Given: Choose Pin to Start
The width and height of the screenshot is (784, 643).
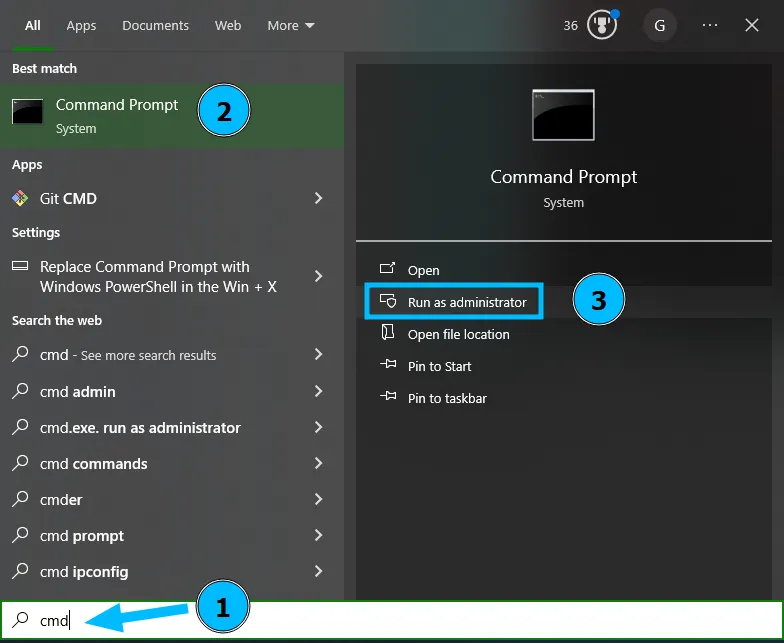Looking at the screenshot, I should 564,366.
